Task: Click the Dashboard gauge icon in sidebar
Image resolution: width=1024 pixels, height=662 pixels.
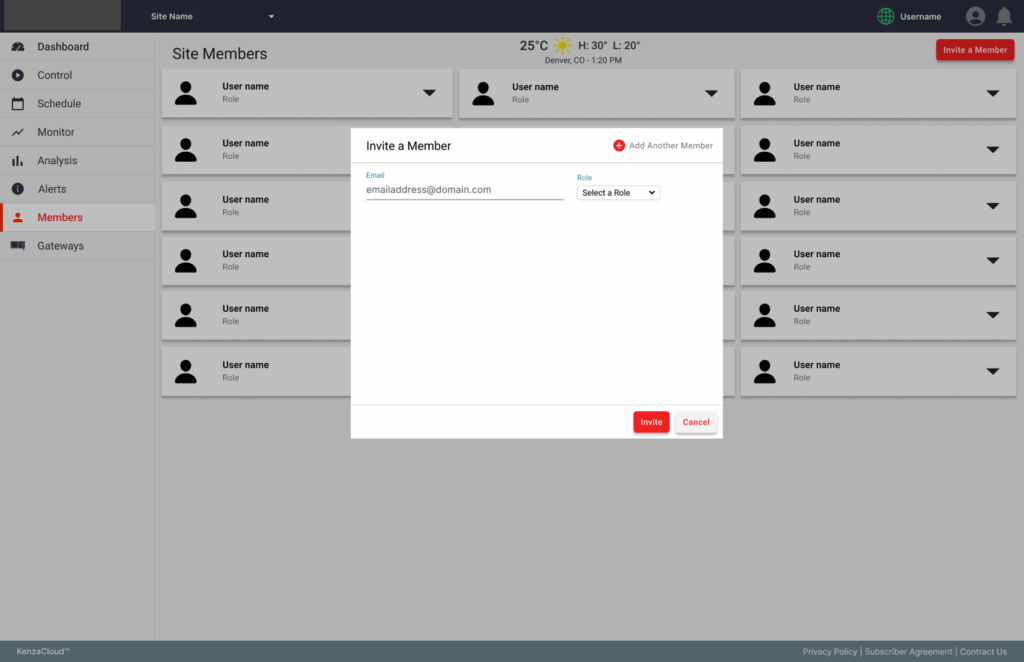Action: point(18,47)
